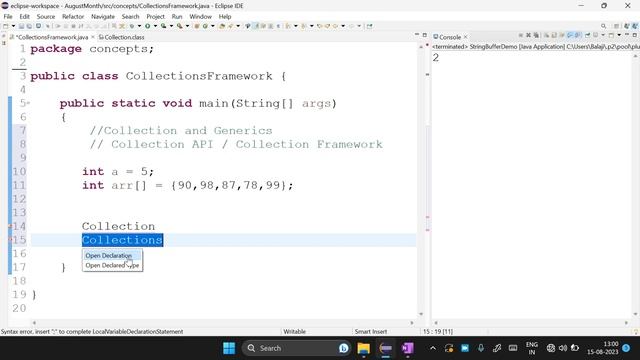The width and height of the screenshot is (640, 360).
Task: Choose Open Declared Type from popup
Action: coord(112,265)
